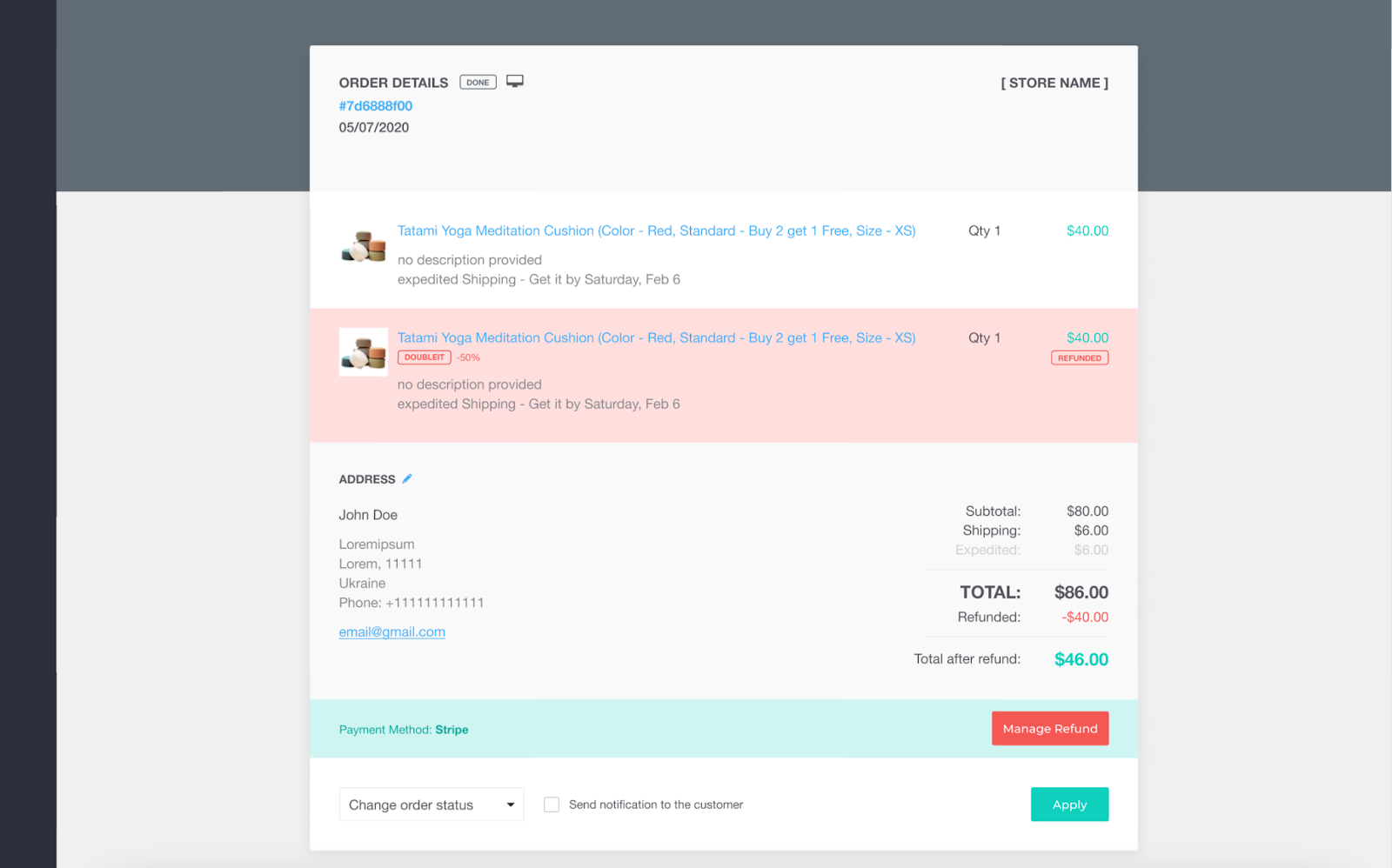
Task: Click the order date 05/07/2020
Action: (374, 128)
